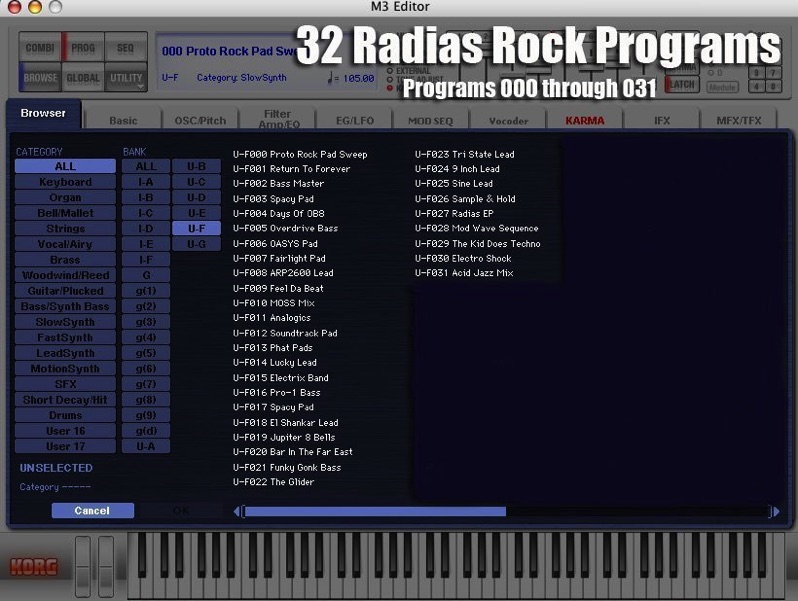
Task: Click the BROWSE button
Action: (x=40, y=78)
